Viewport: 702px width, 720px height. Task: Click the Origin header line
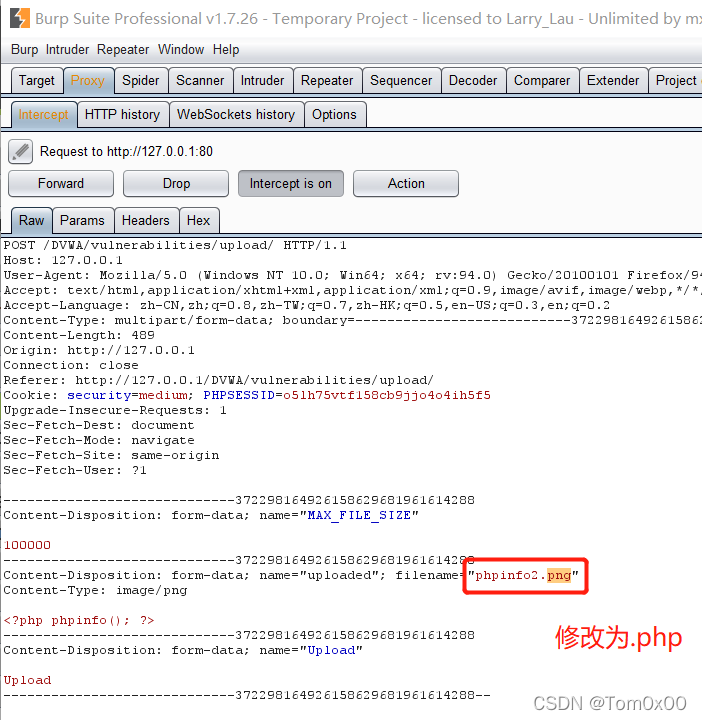[99, 350]
